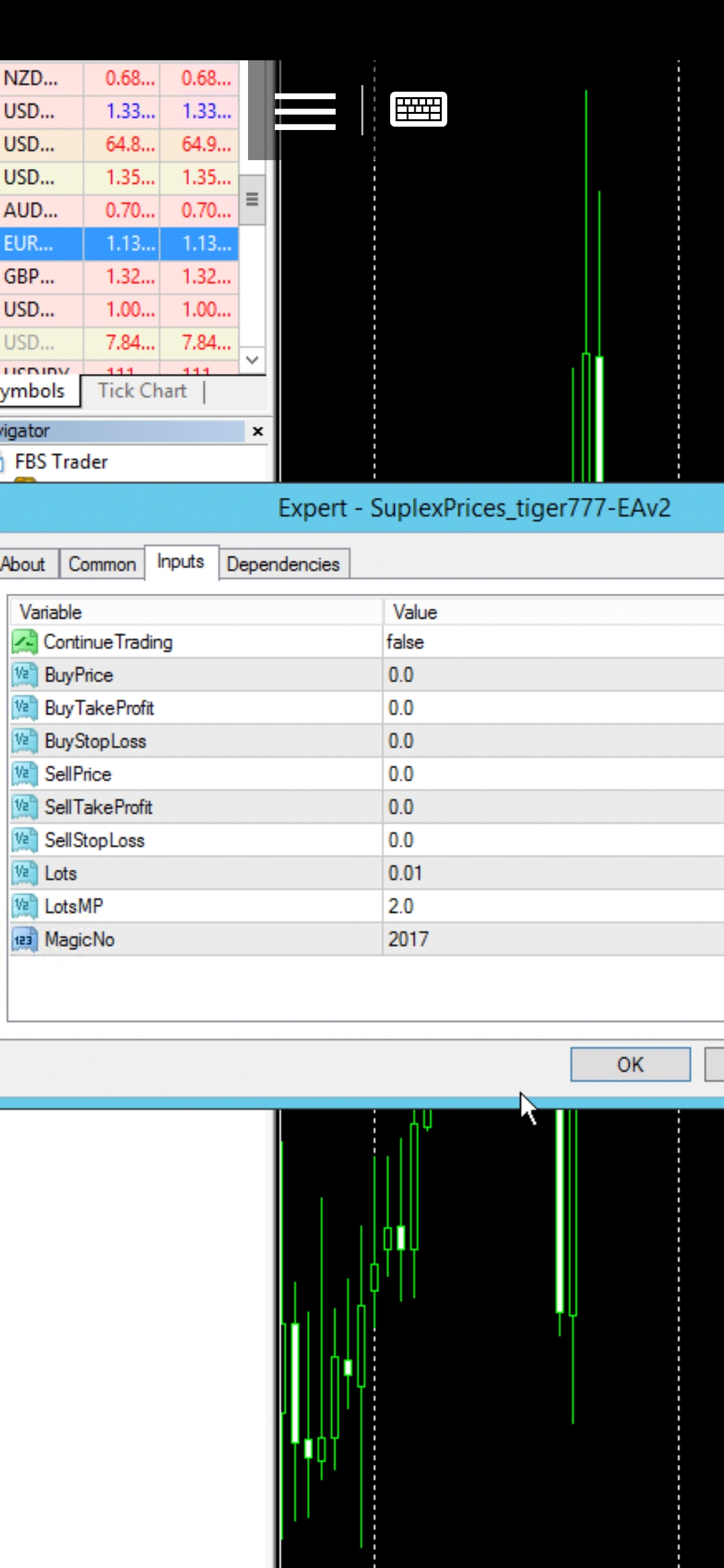Click the SellPrice variable icon
The height and width of the screenshot is (1568, 724).
(x=25, y=774)
